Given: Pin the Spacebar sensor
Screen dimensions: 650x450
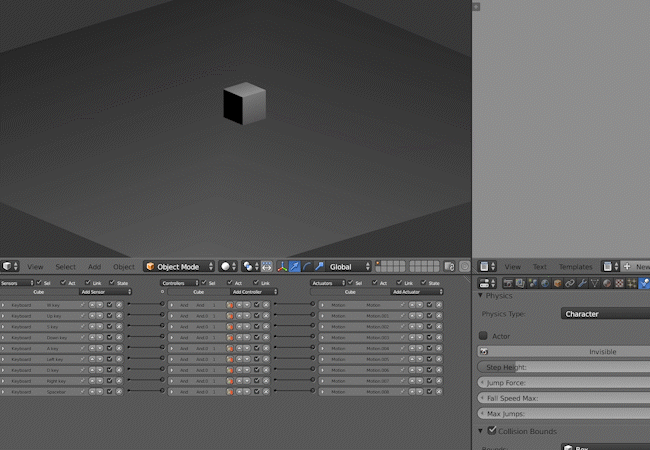Looking at the screenshot, I should [x=82, y=391].
